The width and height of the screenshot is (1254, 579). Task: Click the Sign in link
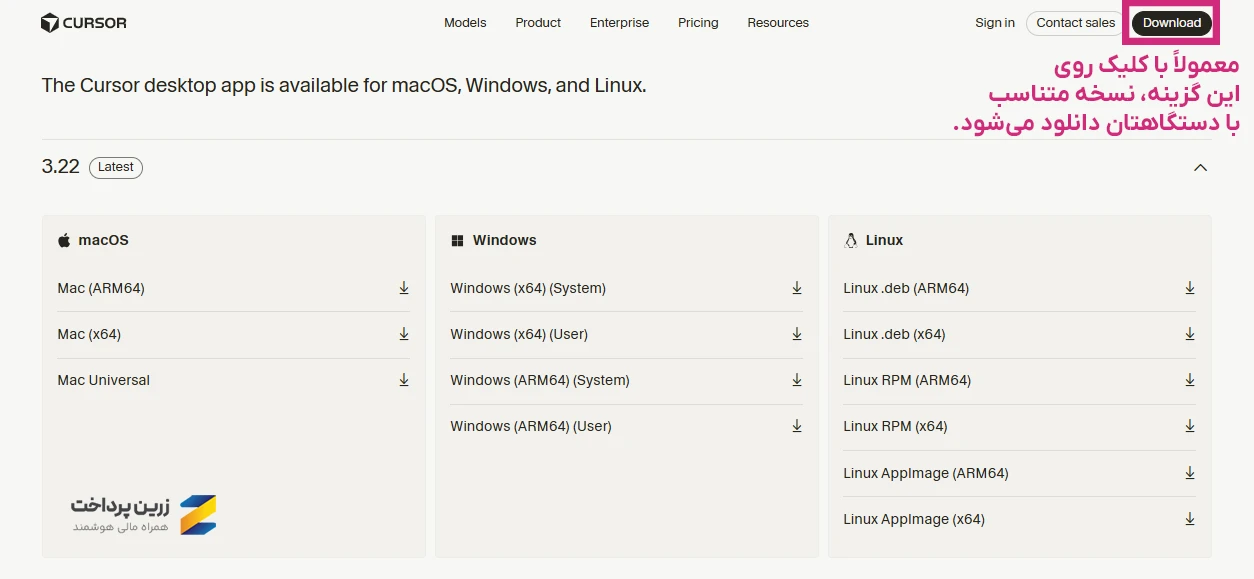[x=995, y=23]
